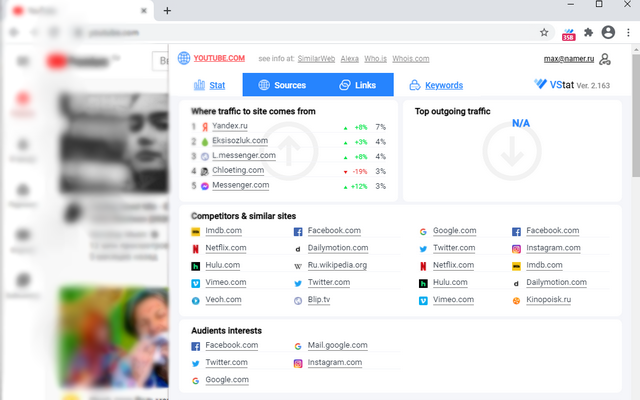This screenshot has width=640, height=400.
Task: Click Eksisozluk.com traffic source
Action: point(240,140)
